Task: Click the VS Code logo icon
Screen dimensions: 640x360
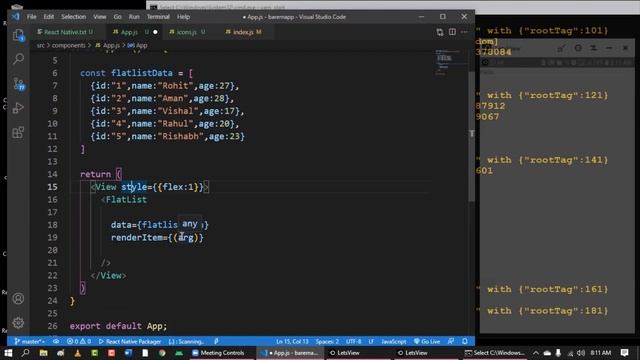Action: tap(16, 17)
